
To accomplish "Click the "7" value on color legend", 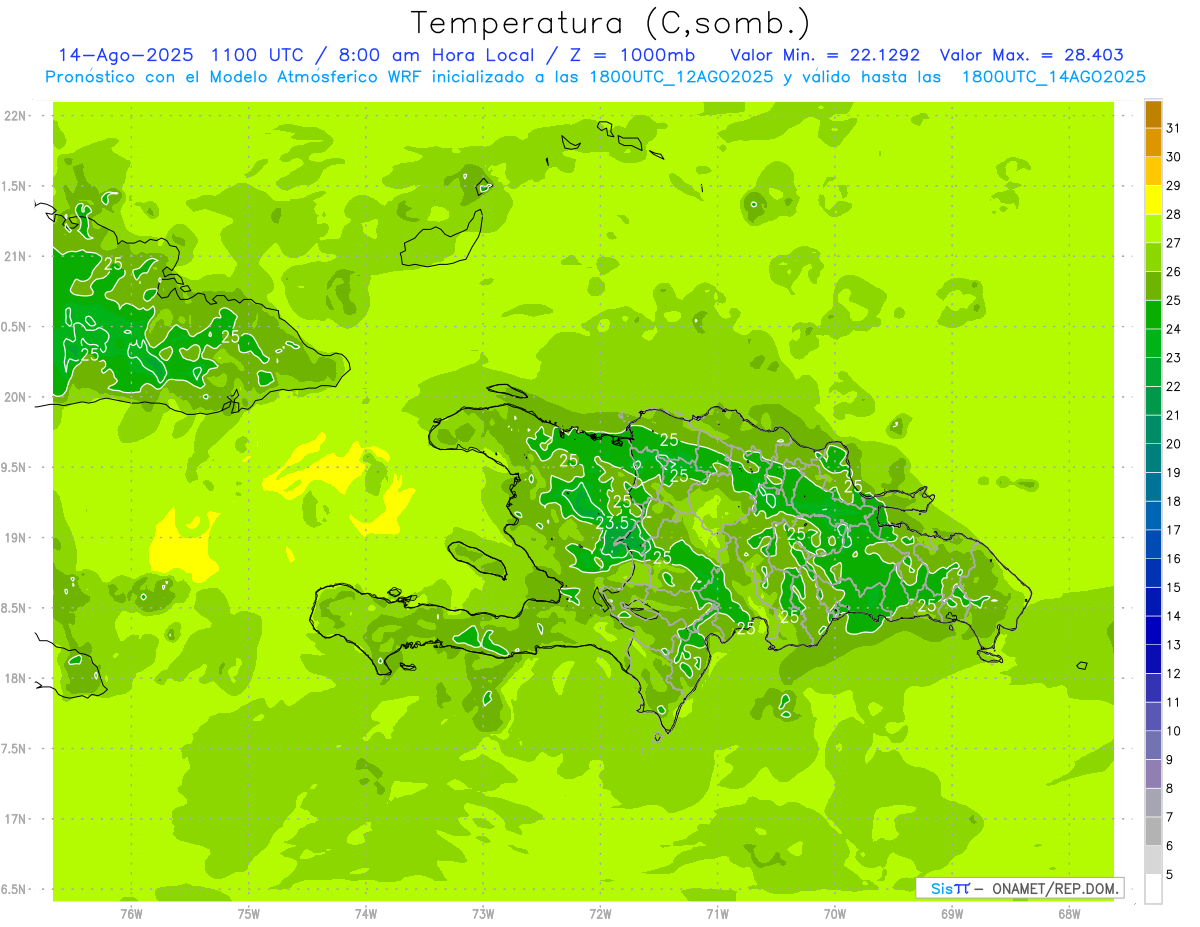I will tap(1170, 817).
